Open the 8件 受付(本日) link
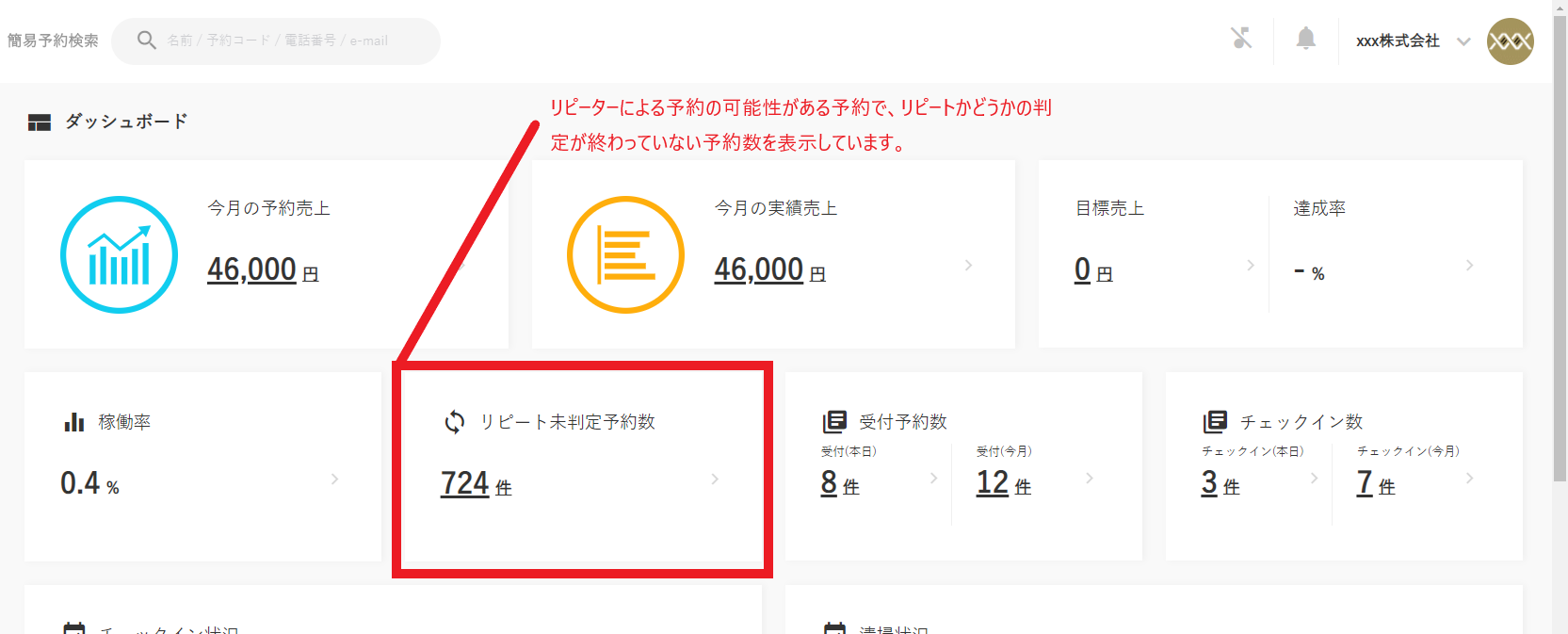This screenshot has height=634, width=1568. [829, 482]
